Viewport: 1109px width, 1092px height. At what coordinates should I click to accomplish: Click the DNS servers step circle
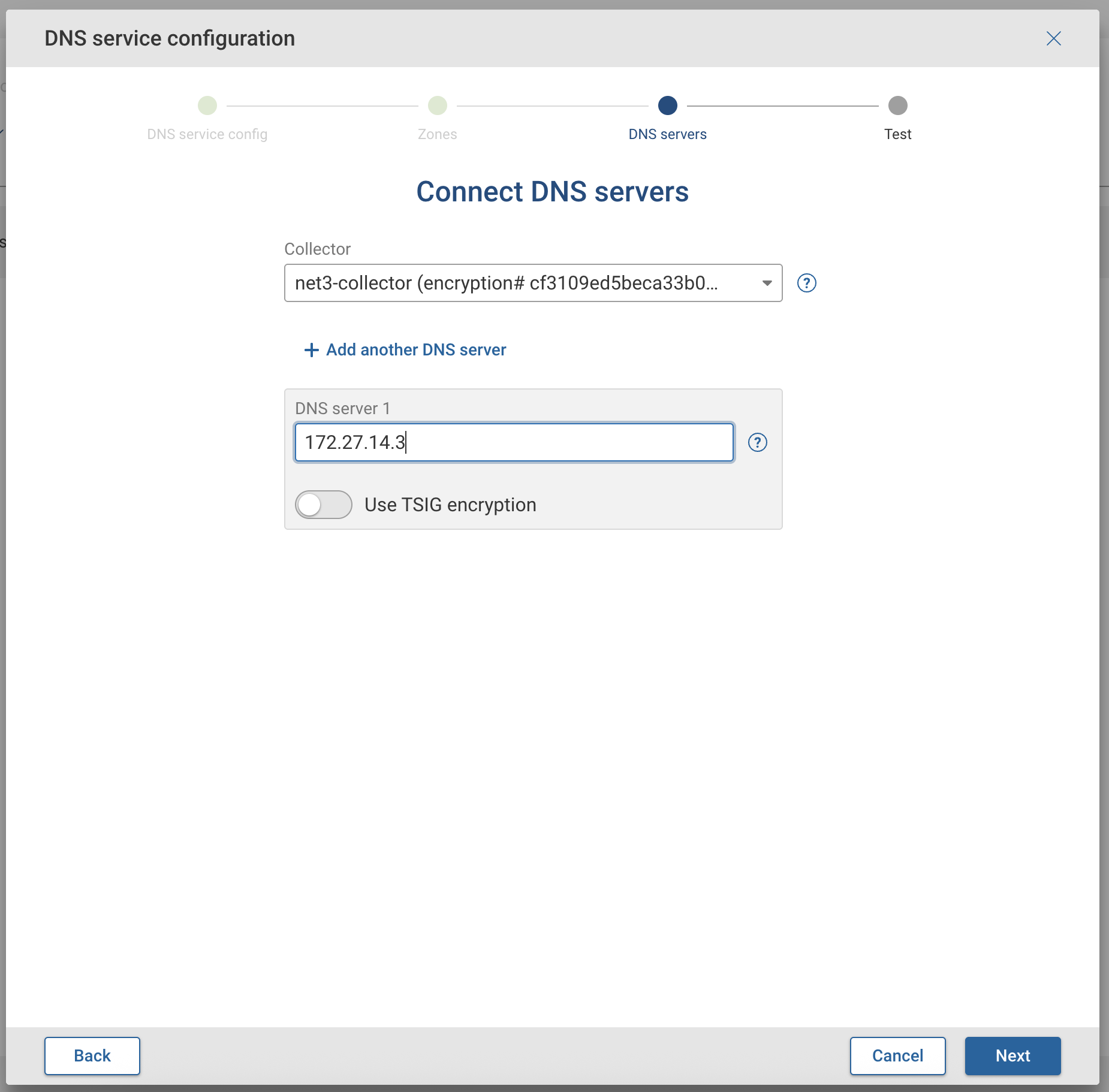(668, 105)
